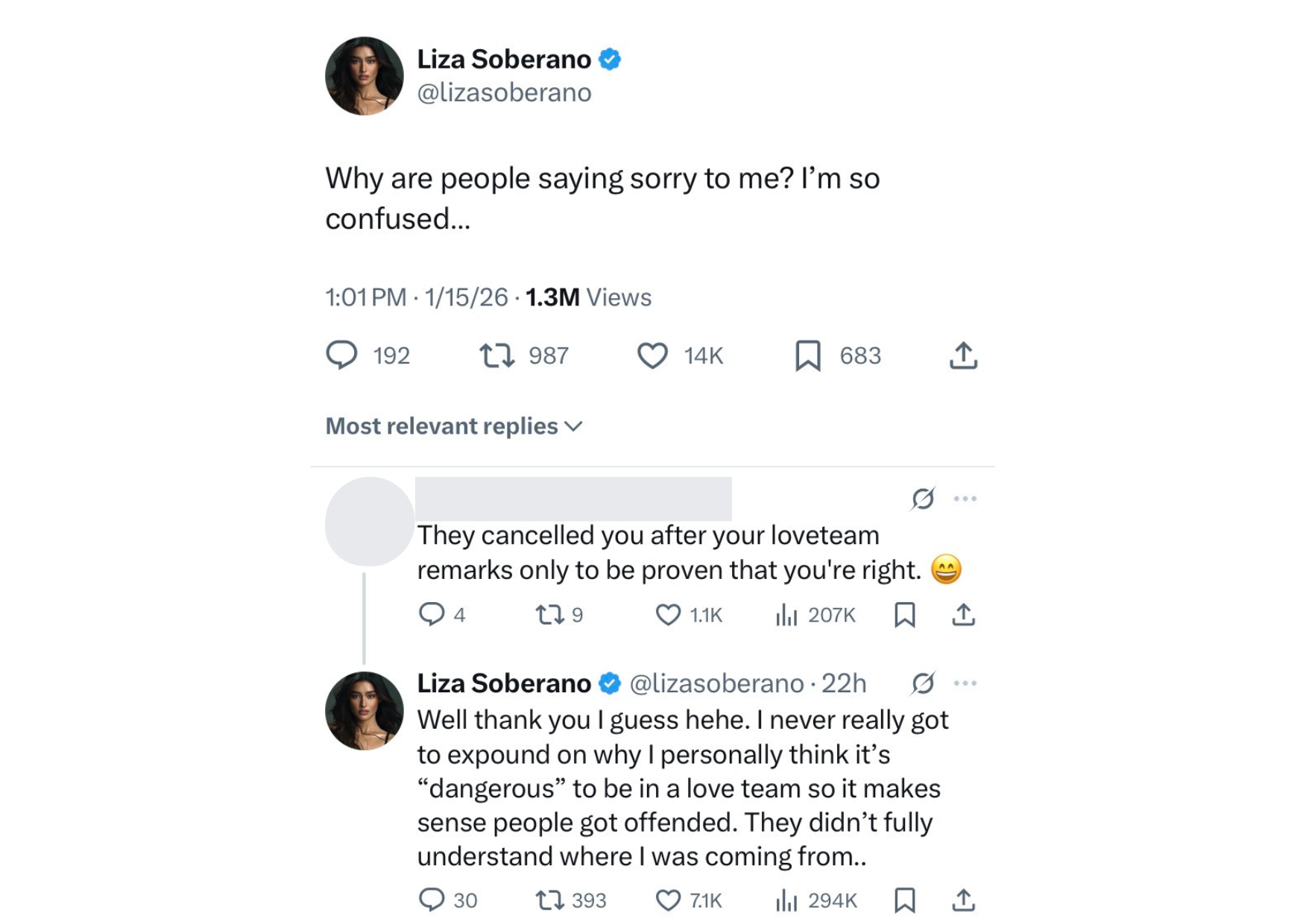Toggle like on the 7.1K reply
This screenshot has height=924, width=1303.
[670, 899]
